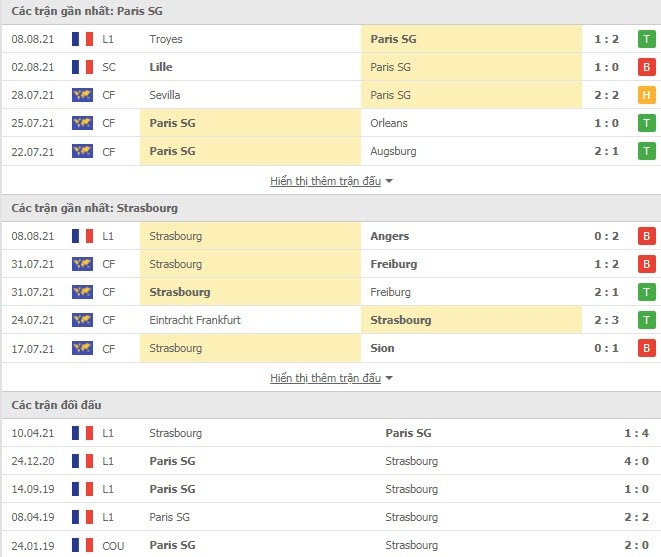Click the orange H badge for Sevilla draw

647,95
